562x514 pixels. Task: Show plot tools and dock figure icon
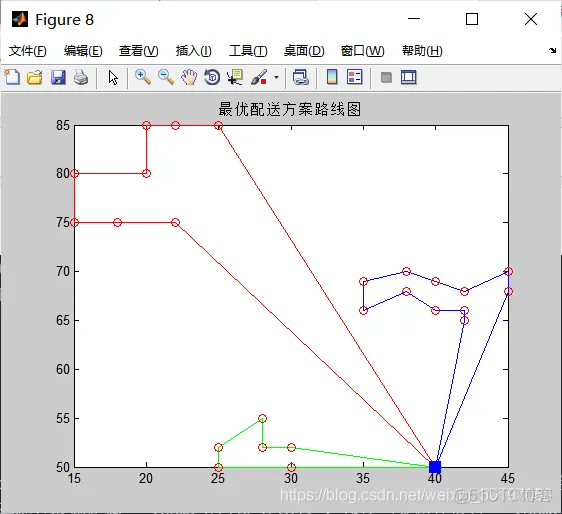409,77
